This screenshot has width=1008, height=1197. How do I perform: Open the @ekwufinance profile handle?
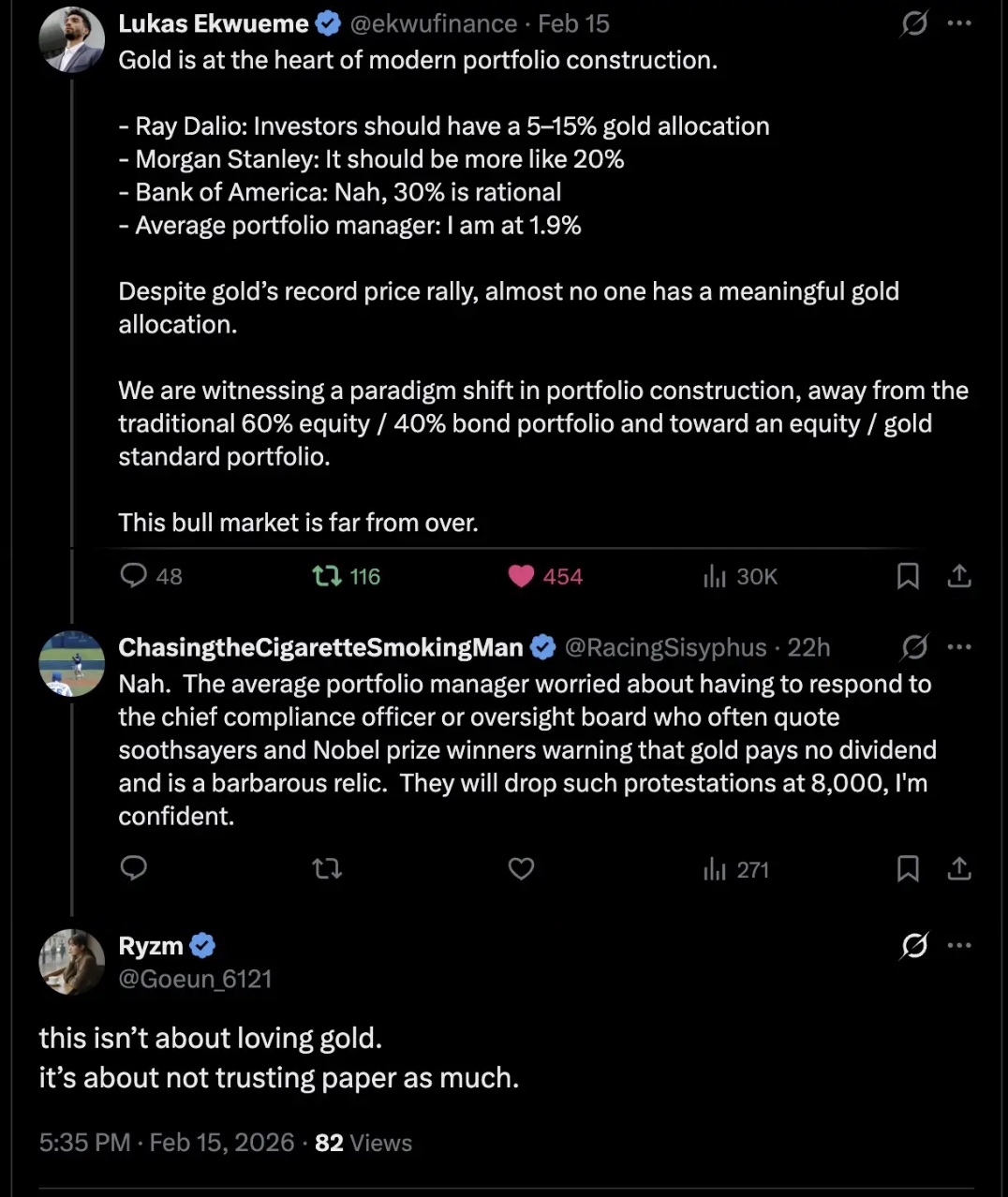pos(433,23)
